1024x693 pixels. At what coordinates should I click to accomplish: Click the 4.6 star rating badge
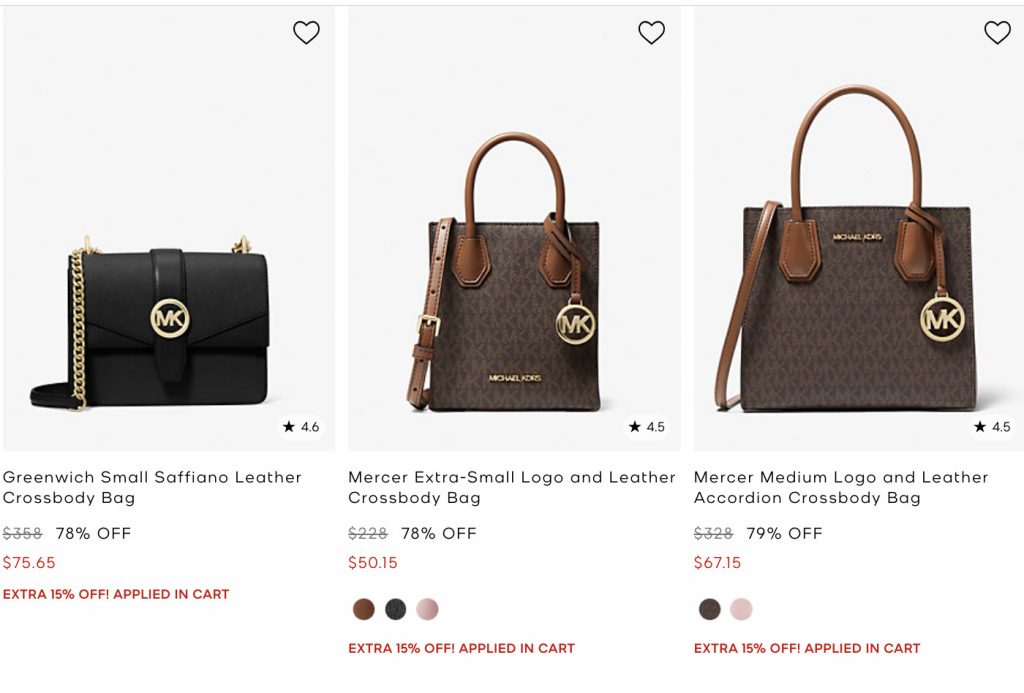(x=301, y=427)
